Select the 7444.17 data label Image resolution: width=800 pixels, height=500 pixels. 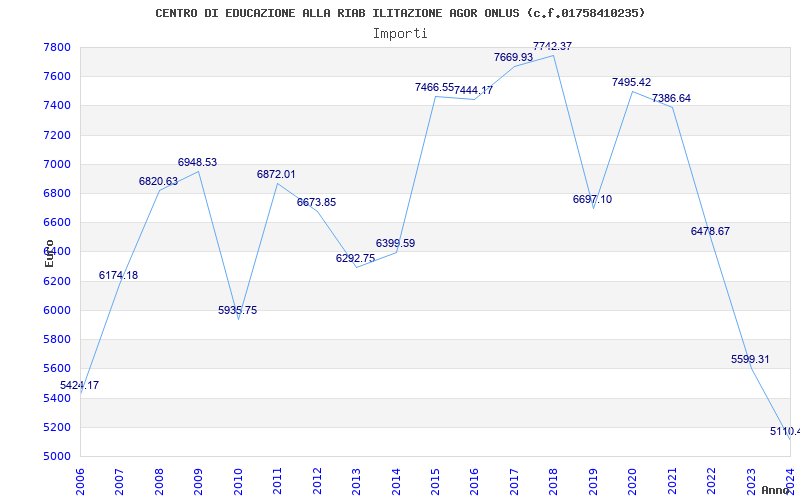473,90
